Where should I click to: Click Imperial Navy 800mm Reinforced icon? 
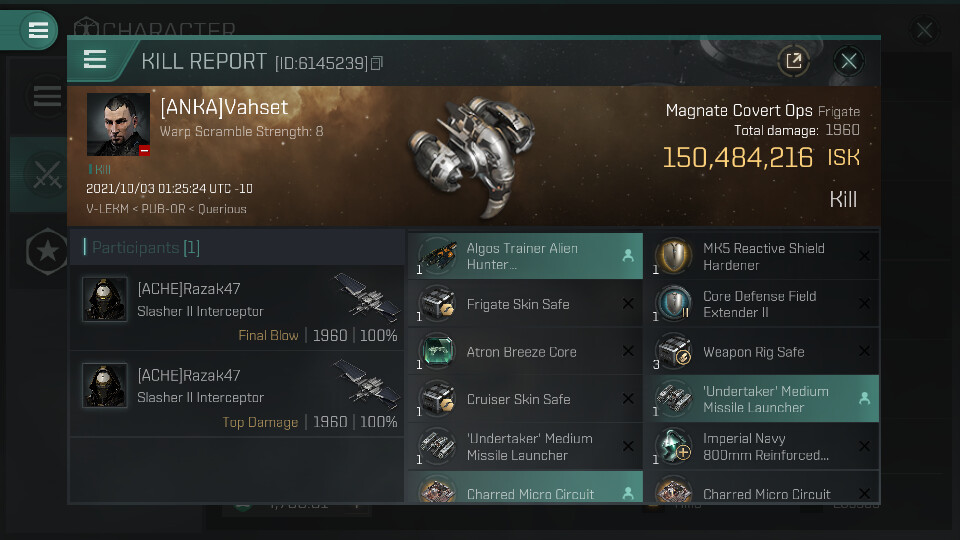click(x=673, y=446)
